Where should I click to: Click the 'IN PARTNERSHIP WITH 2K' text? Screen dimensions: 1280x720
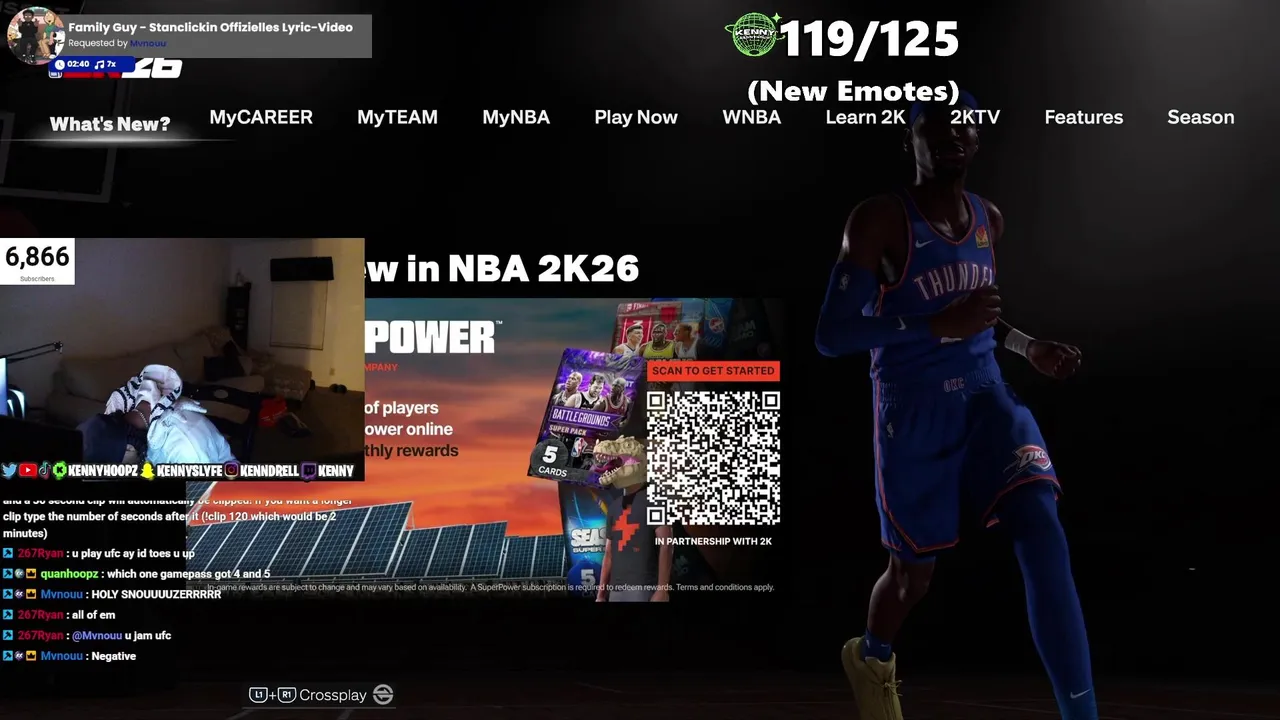713,541
